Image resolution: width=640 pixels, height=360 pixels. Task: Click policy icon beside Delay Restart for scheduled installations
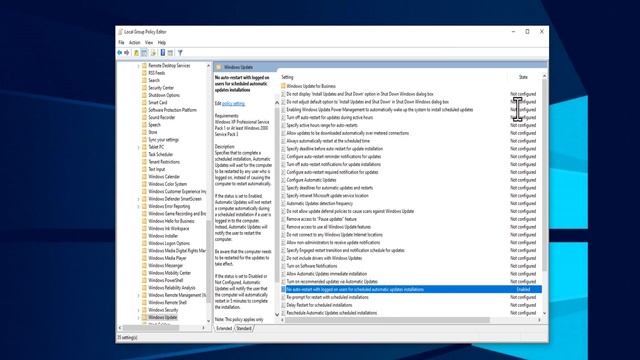coord(283,305)
